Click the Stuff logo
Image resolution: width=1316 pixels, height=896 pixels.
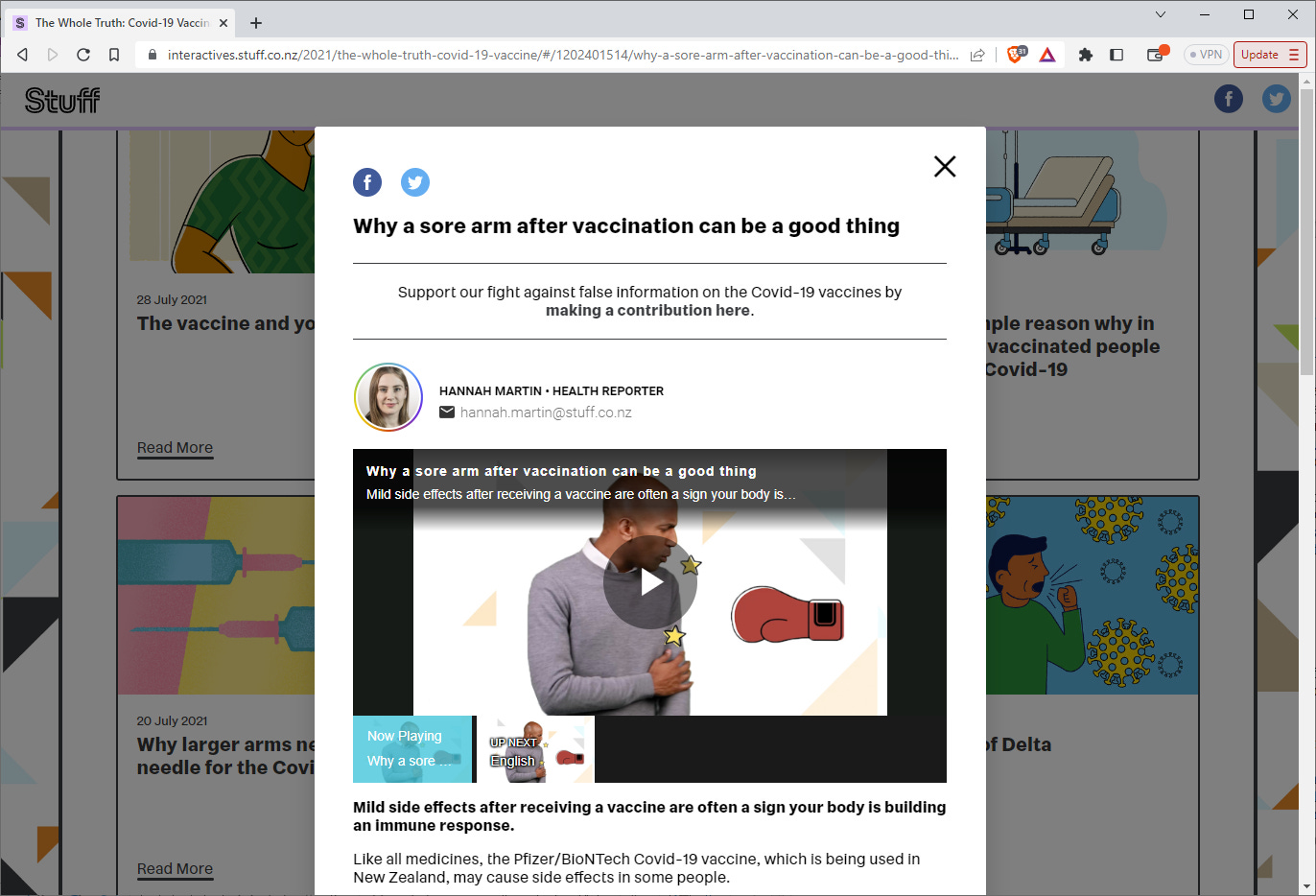click(x=62, y=100)
